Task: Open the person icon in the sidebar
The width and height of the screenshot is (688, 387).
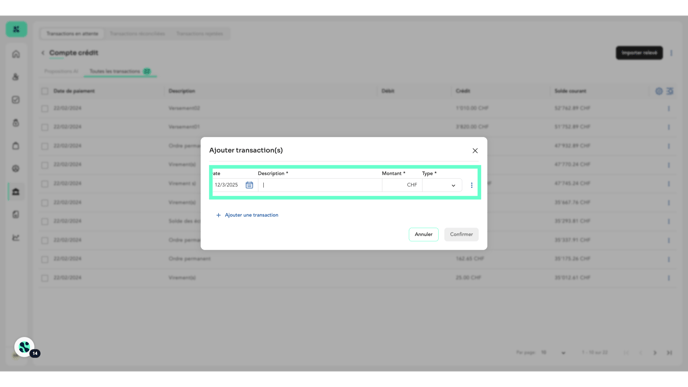Action: (16, 77)
